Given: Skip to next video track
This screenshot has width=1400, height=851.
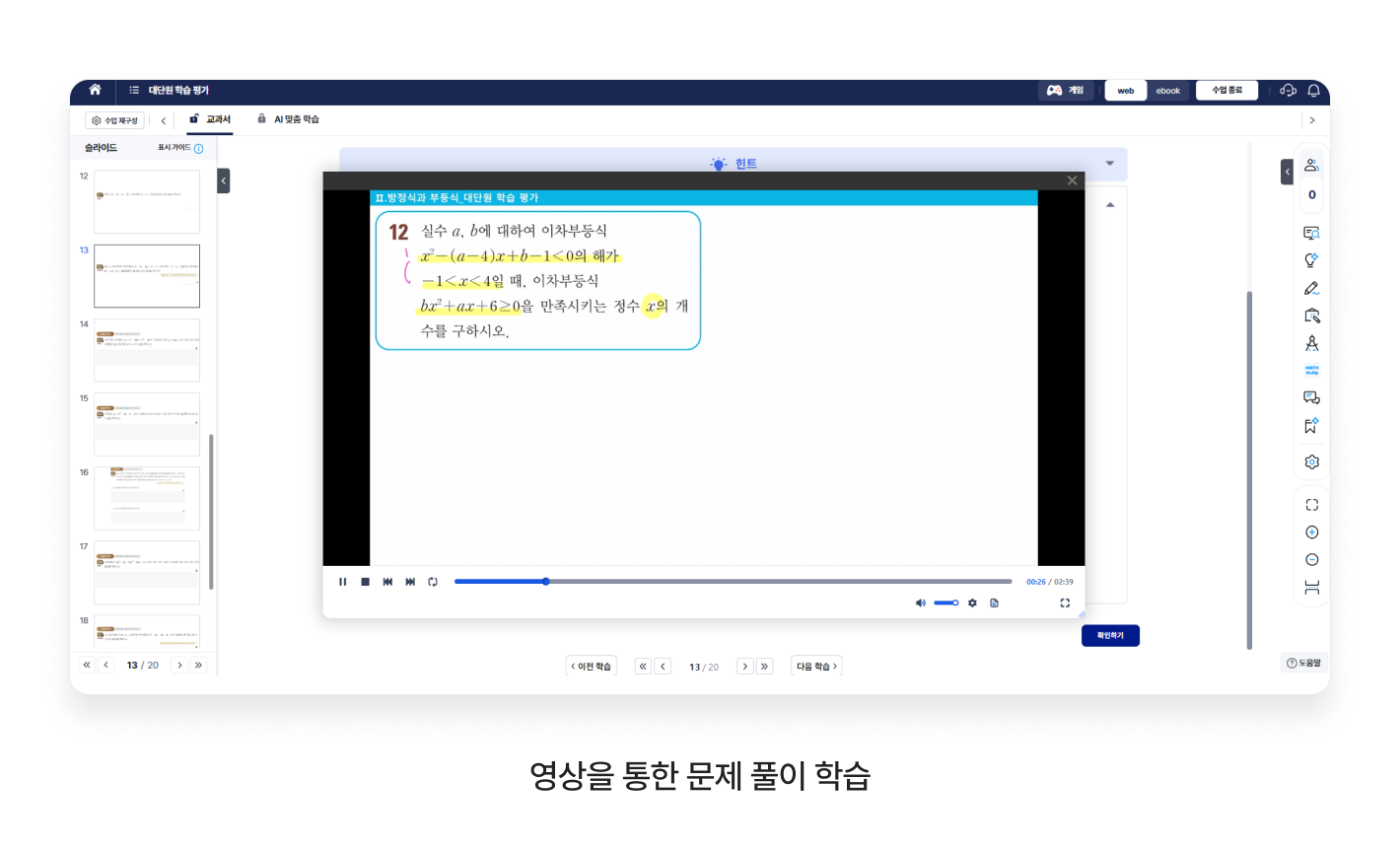Looking at the screenshot, I should click(410, 582).
